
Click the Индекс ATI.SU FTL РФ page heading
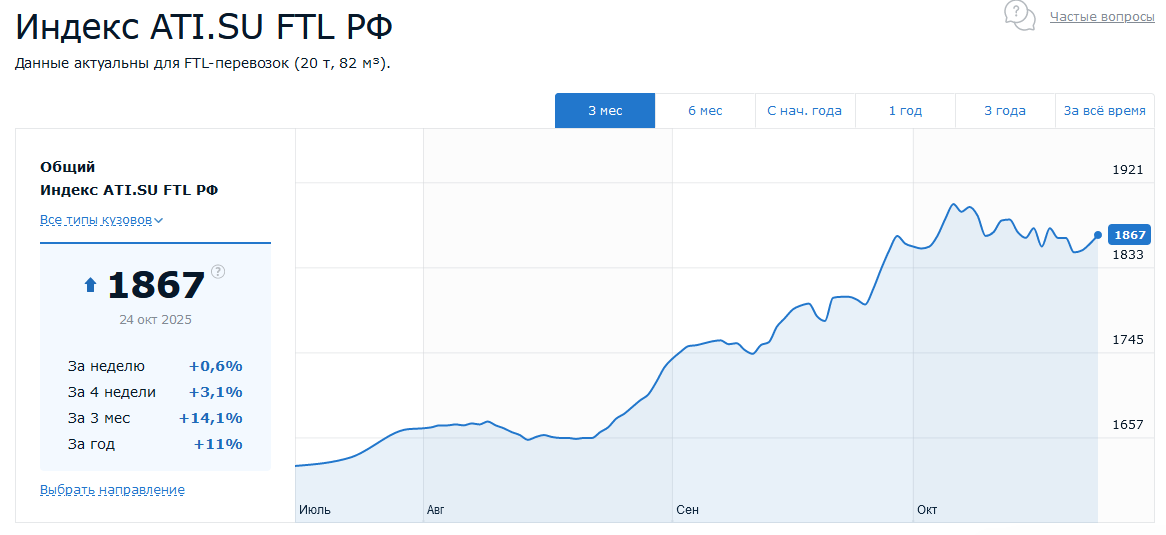(204, 27)
